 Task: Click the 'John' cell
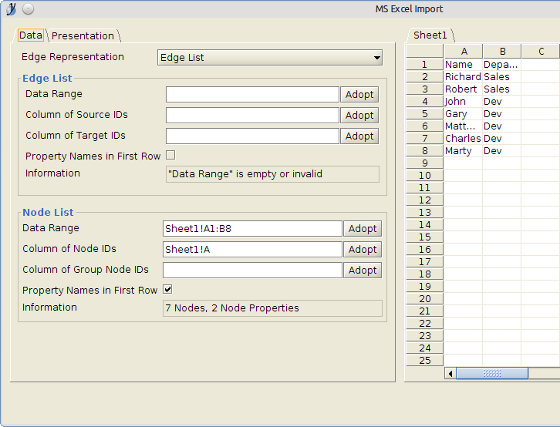[463, 101]
